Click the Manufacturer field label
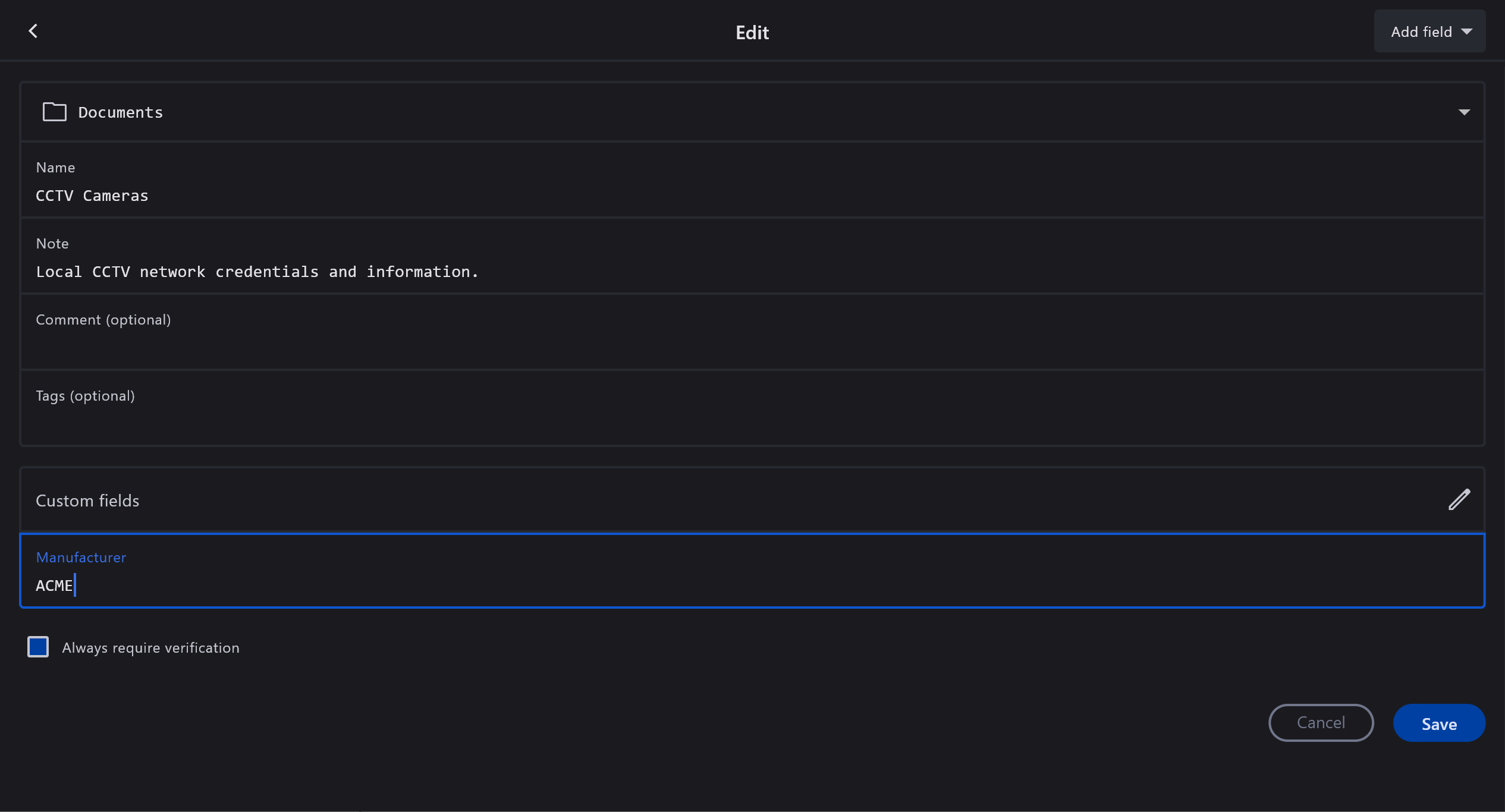Screen dimensions: 1505x812 81,558
